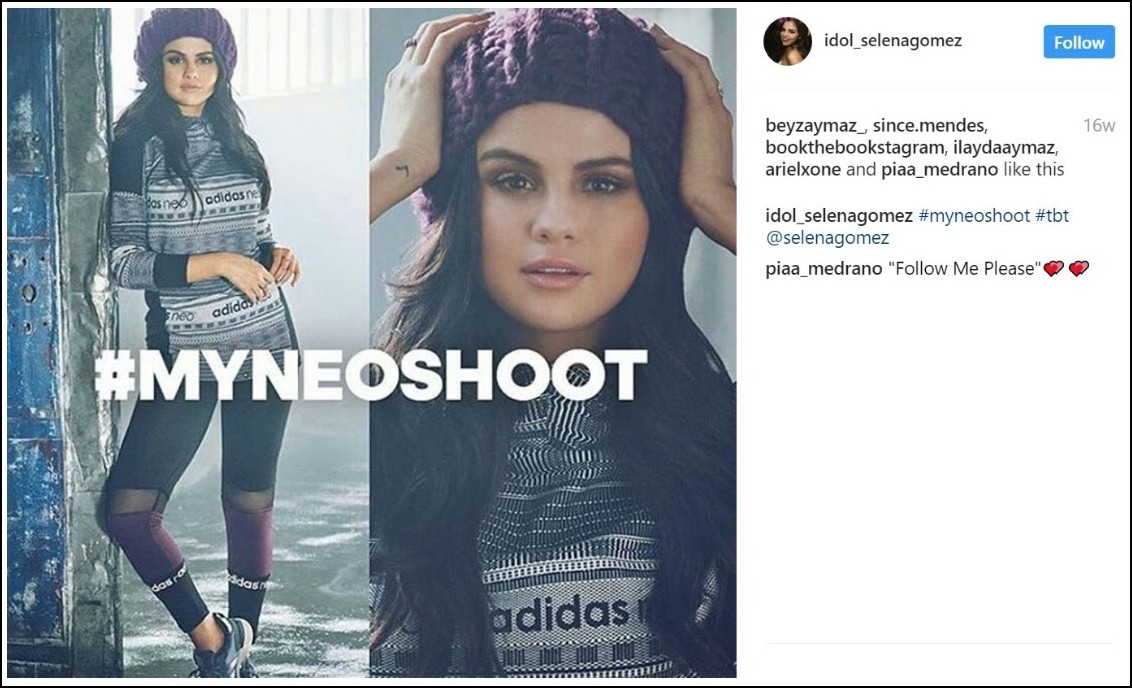Click the 16w post timestamp
The height and width of the screenshot is (688, 1132).
point(1099,126)
